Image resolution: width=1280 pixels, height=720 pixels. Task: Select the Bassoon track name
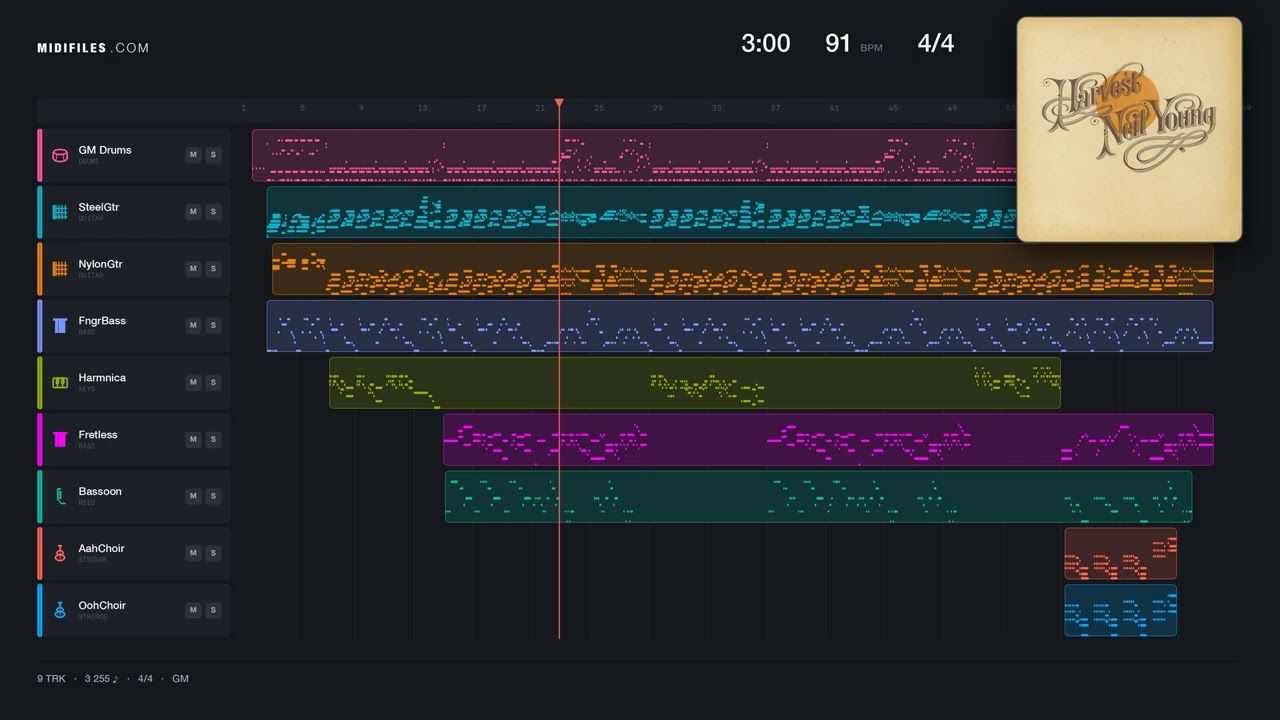click(100, 491)
